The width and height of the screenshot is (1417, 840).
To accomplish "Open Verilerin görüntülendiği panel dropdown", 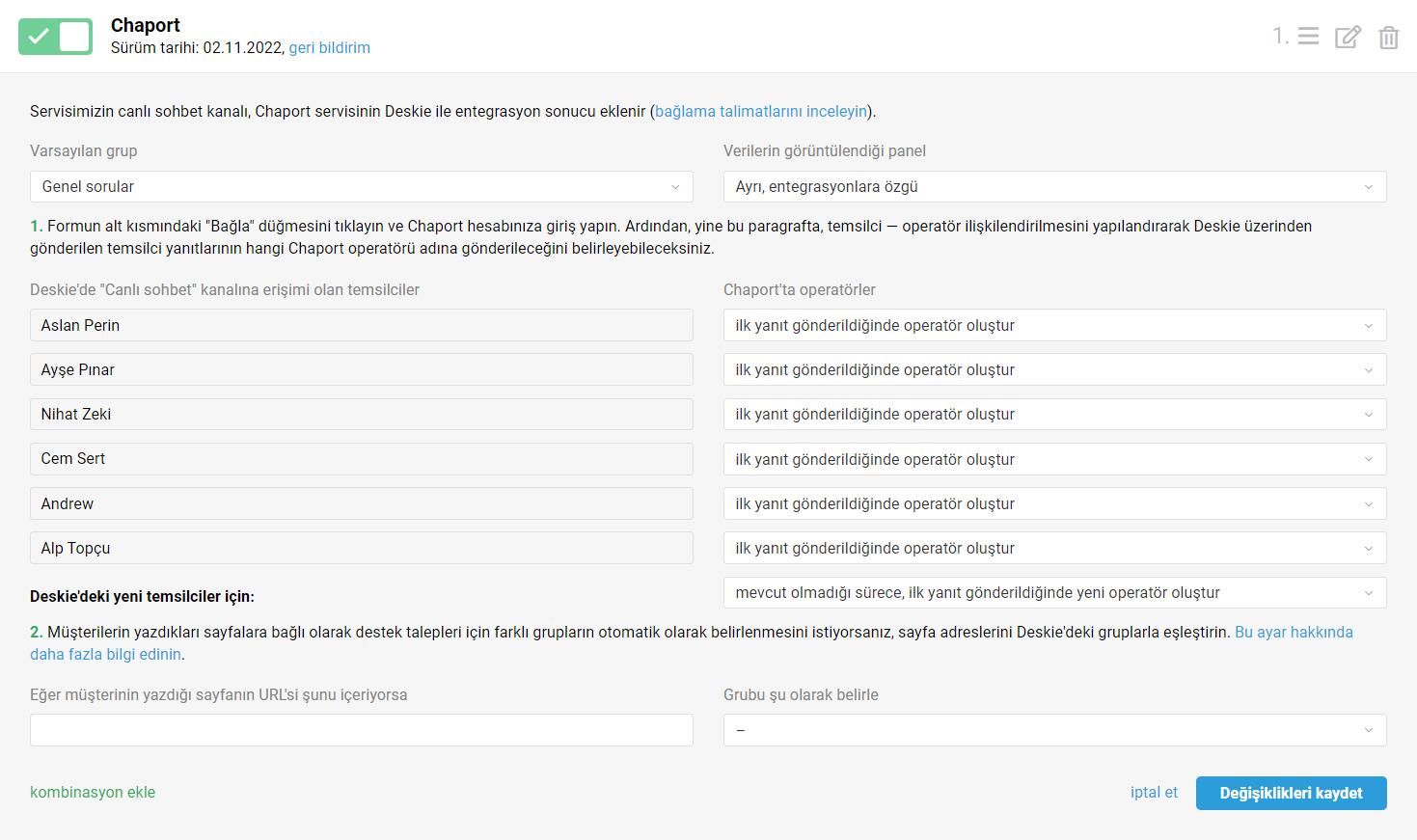I will click(1055, 186).
